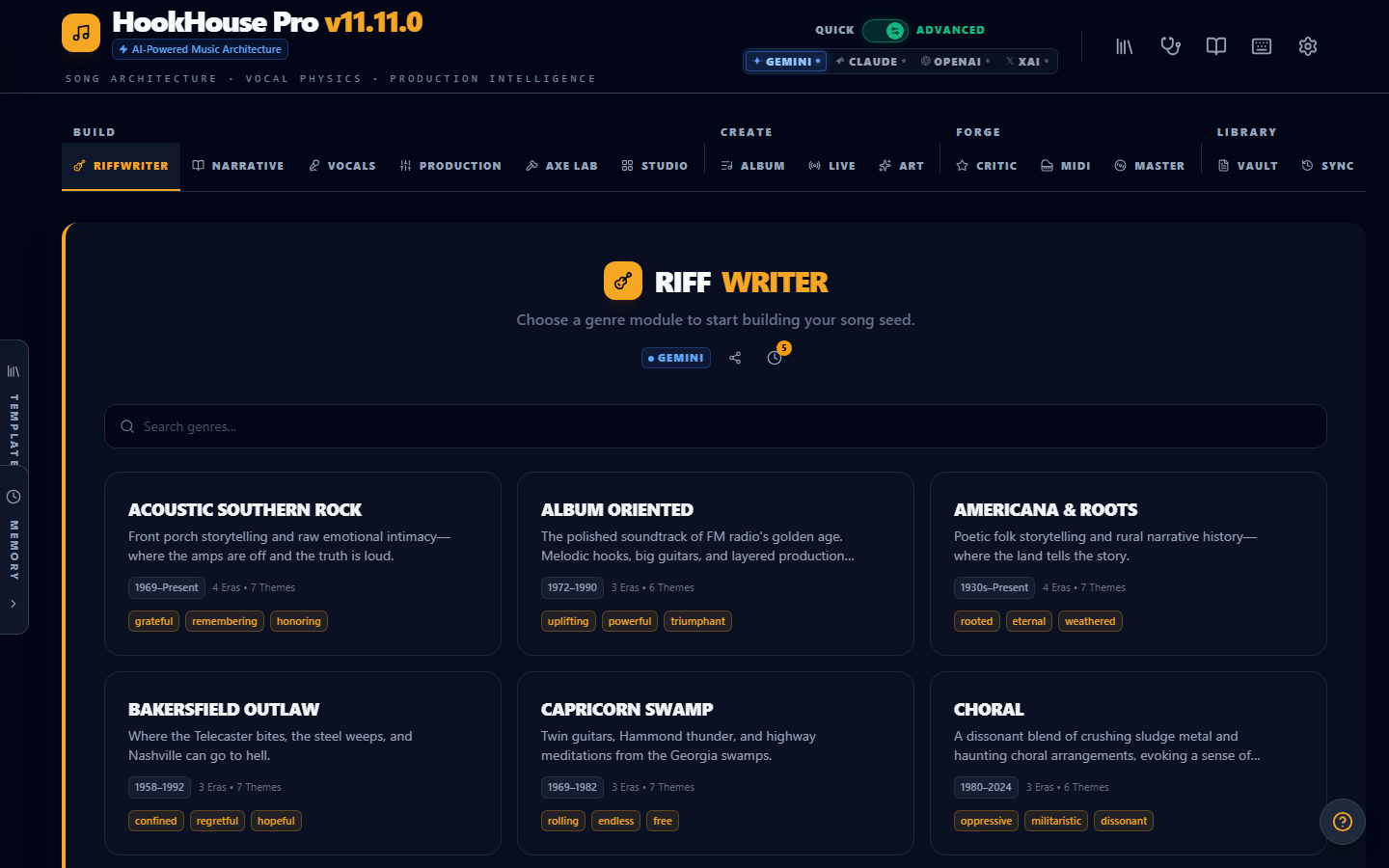Open the AXE LAB tab
The image size is (1389, 868).
[x=561, y=165]
